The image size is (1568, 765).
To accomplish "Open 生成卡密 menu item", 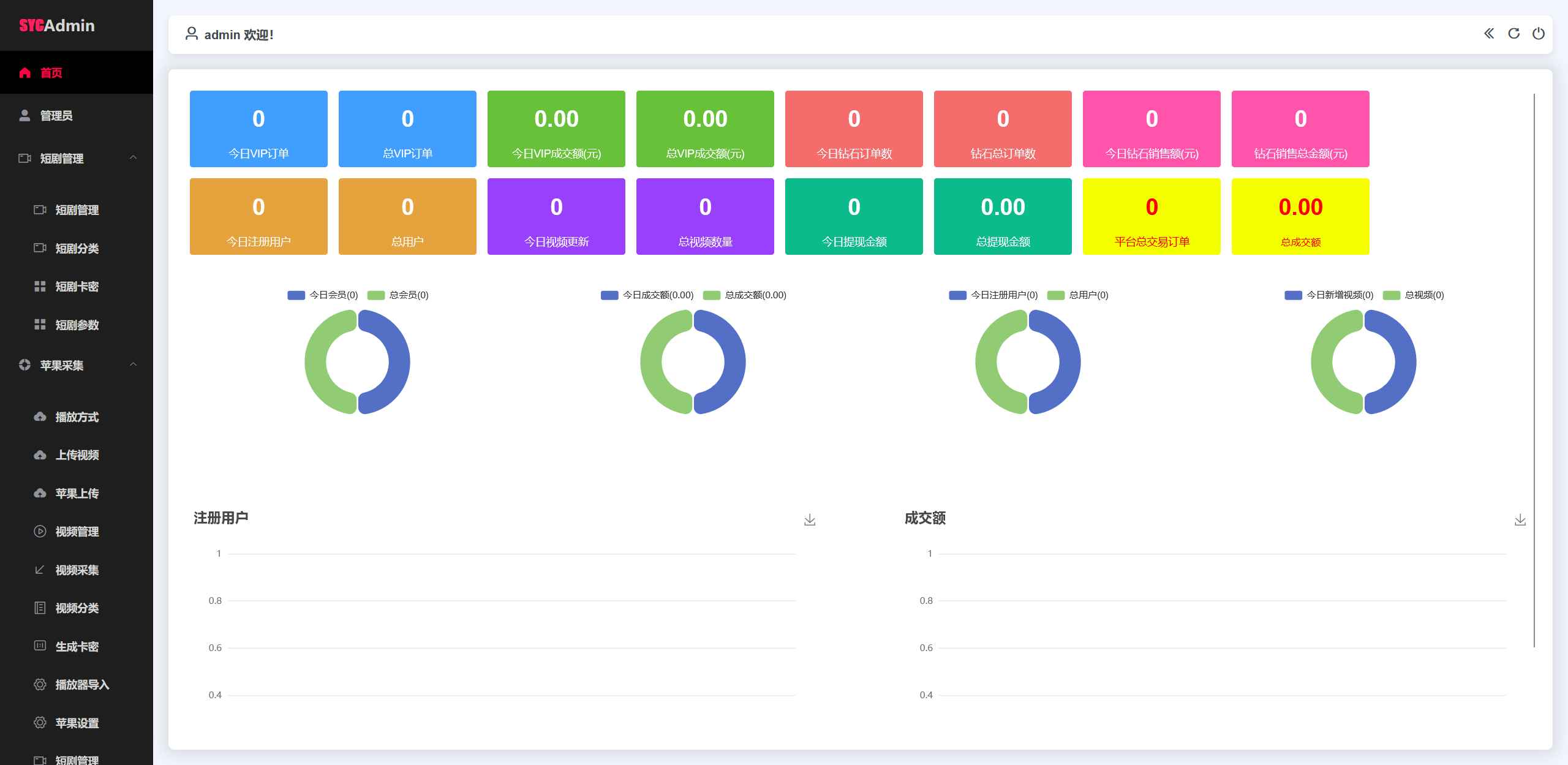I will (77, 647).
